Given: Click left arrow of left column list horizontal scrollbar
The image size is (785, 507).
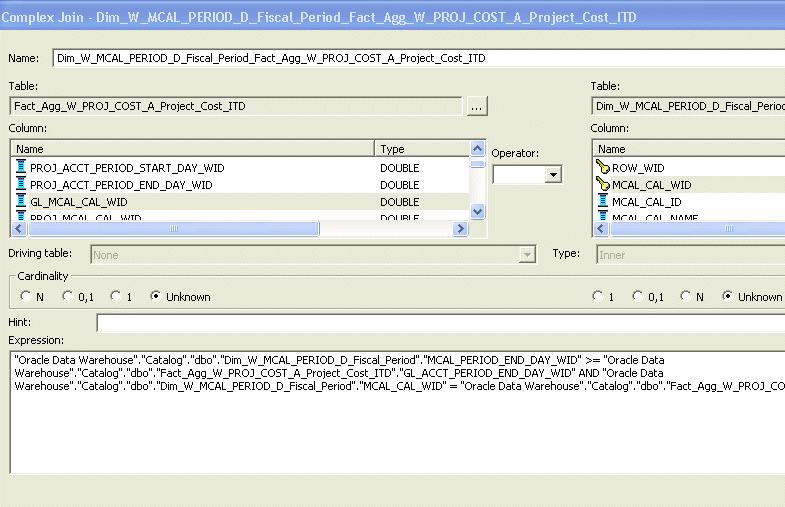Looking at the screenshot, I should pyautogui.click(x=19, y=229).
